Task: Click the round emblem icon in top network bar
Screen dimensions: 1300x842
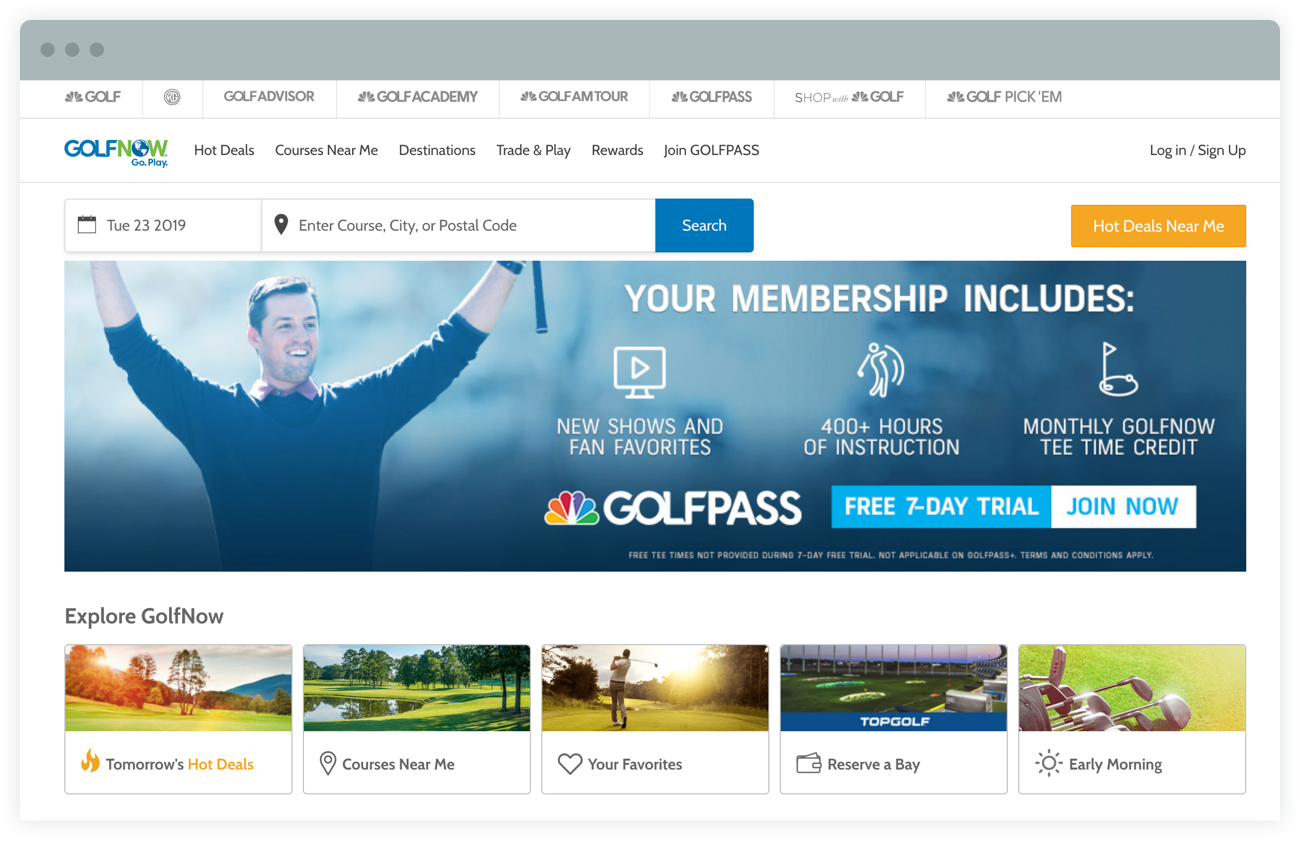Action: pyautogui.click(x=172, y=97)
